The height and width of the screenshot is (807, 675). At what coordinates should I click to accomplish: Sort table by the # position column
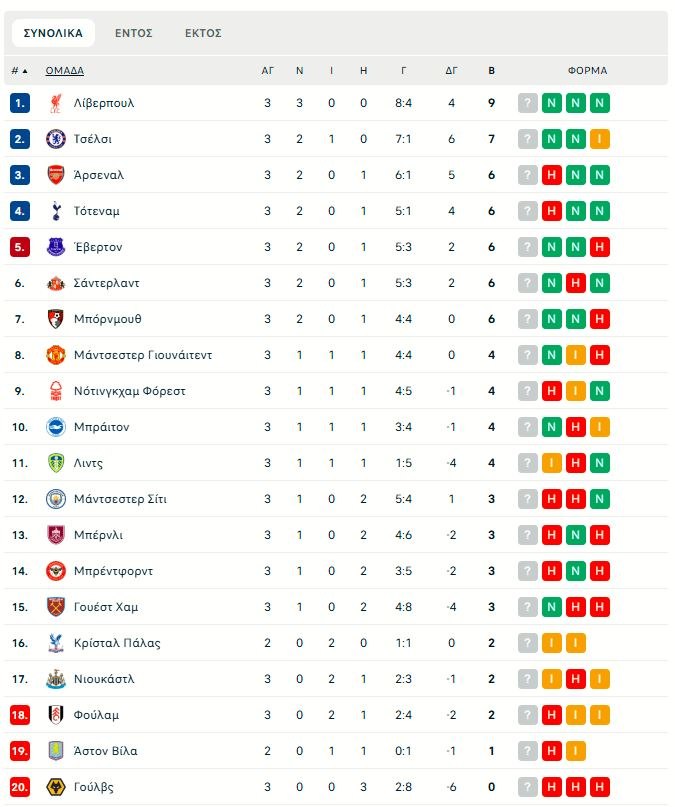pyautogui.click(x=19, y=71)
